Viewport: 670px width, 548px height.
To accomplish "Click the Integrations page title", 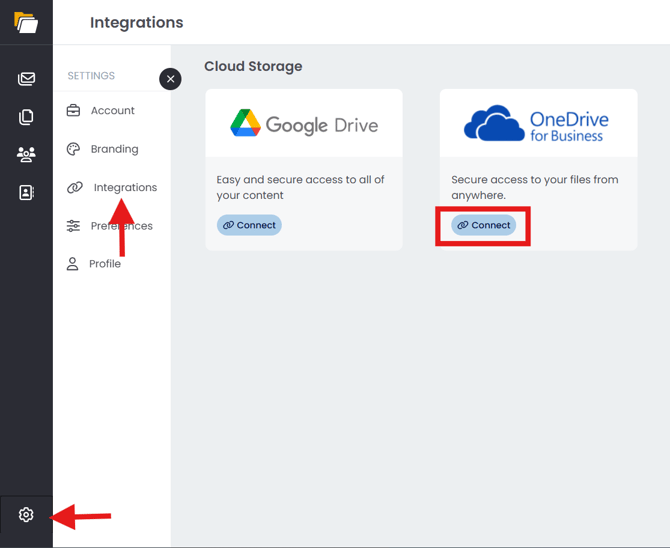I will pyautogui.click(x=136, y=22).
